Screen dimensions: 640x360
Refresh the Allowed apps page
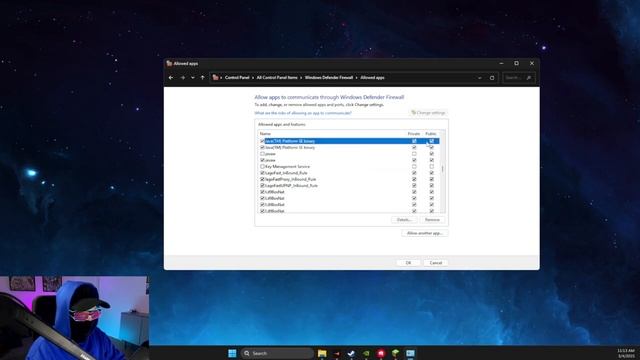click(x=492, y=78)
